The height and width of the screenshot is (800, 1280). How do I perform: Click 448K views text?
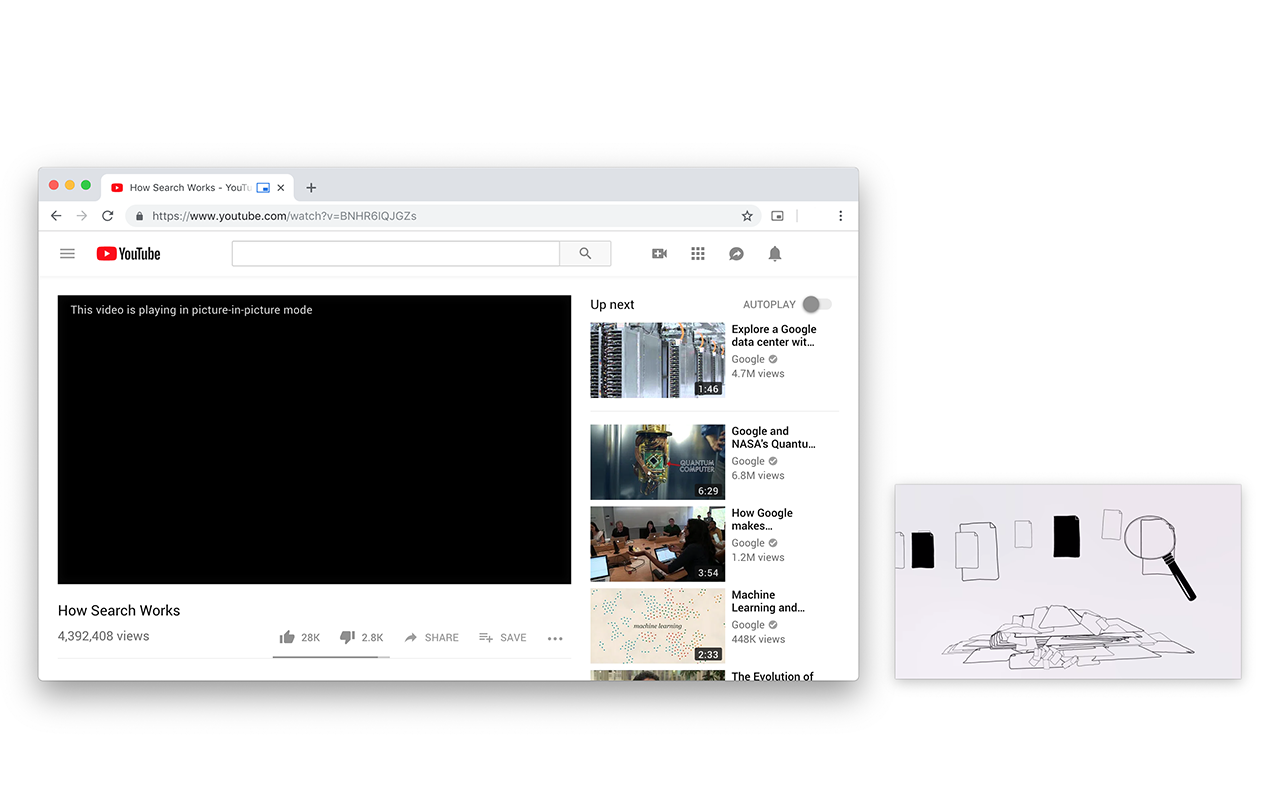click(758, 639)
